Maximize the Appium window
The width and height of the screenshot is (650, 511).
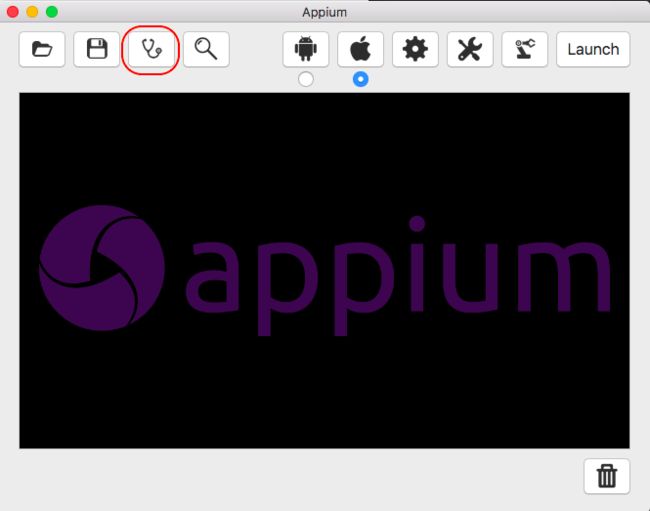[x=52, y=12]
